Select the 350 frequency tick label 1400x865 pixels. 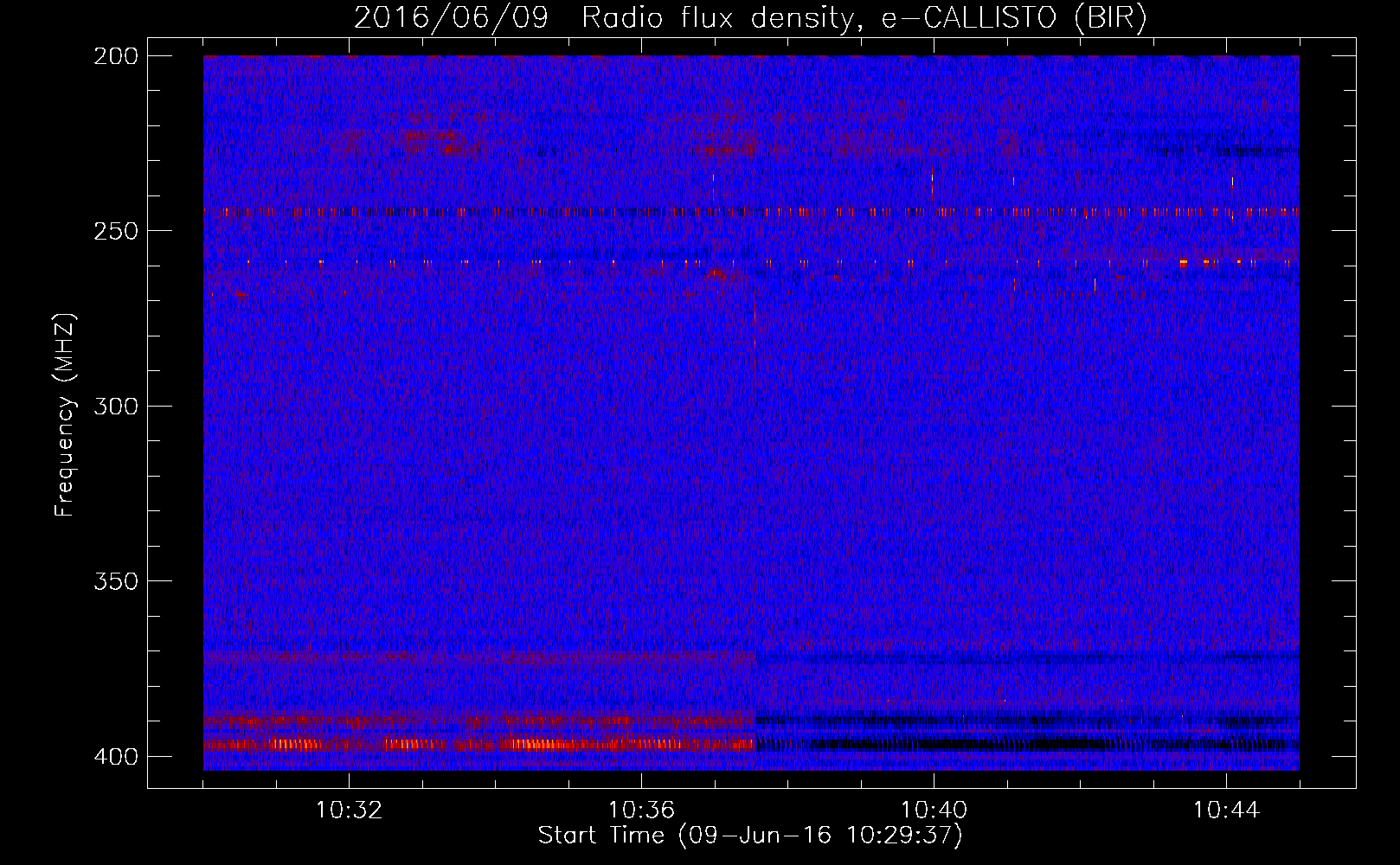pyautogui.click(x=115, y=581)
